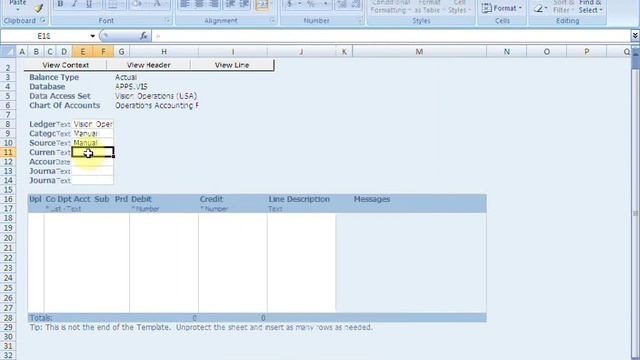Click the 'Chart Of Accounts' label
The width and height of the screenshot is (640, 360).
pyautogui.click(x=64, y=105)
